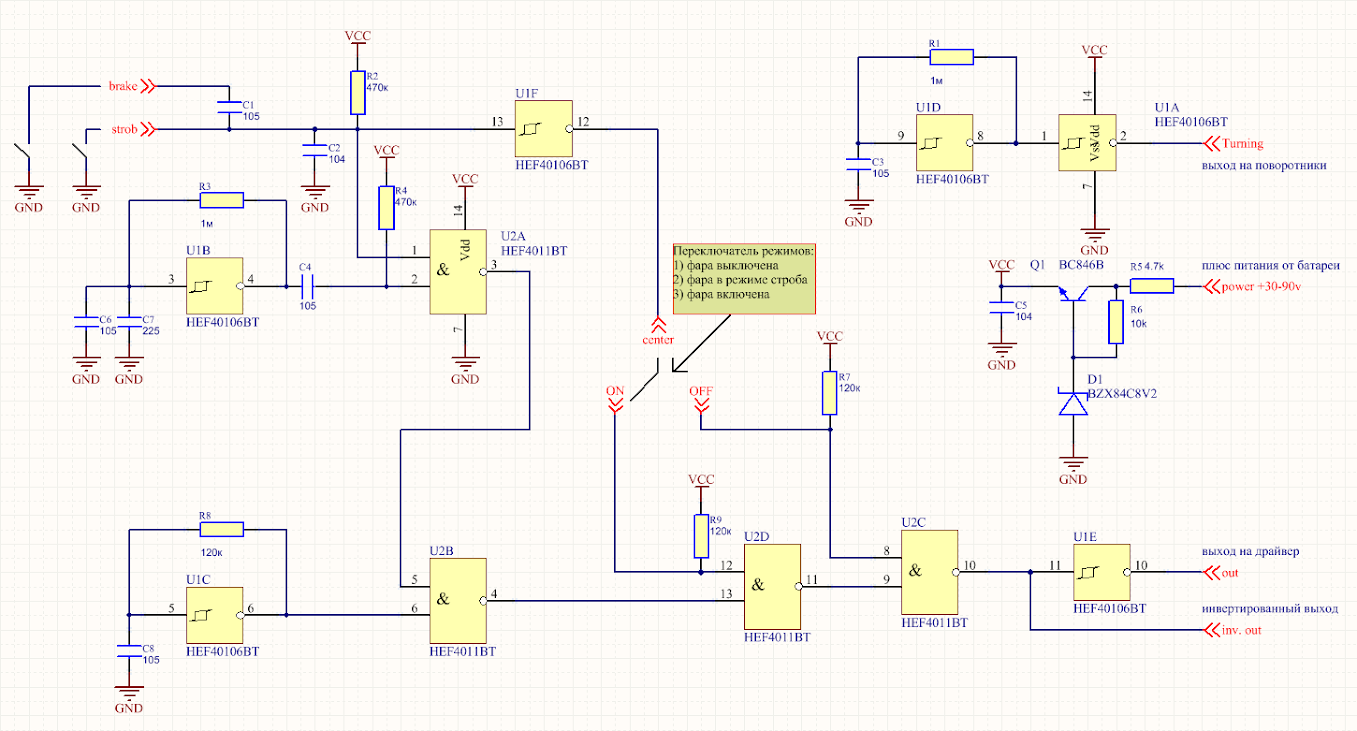Click '1) фара выключена' line
1357x731 pixels.
pos(726,265)
